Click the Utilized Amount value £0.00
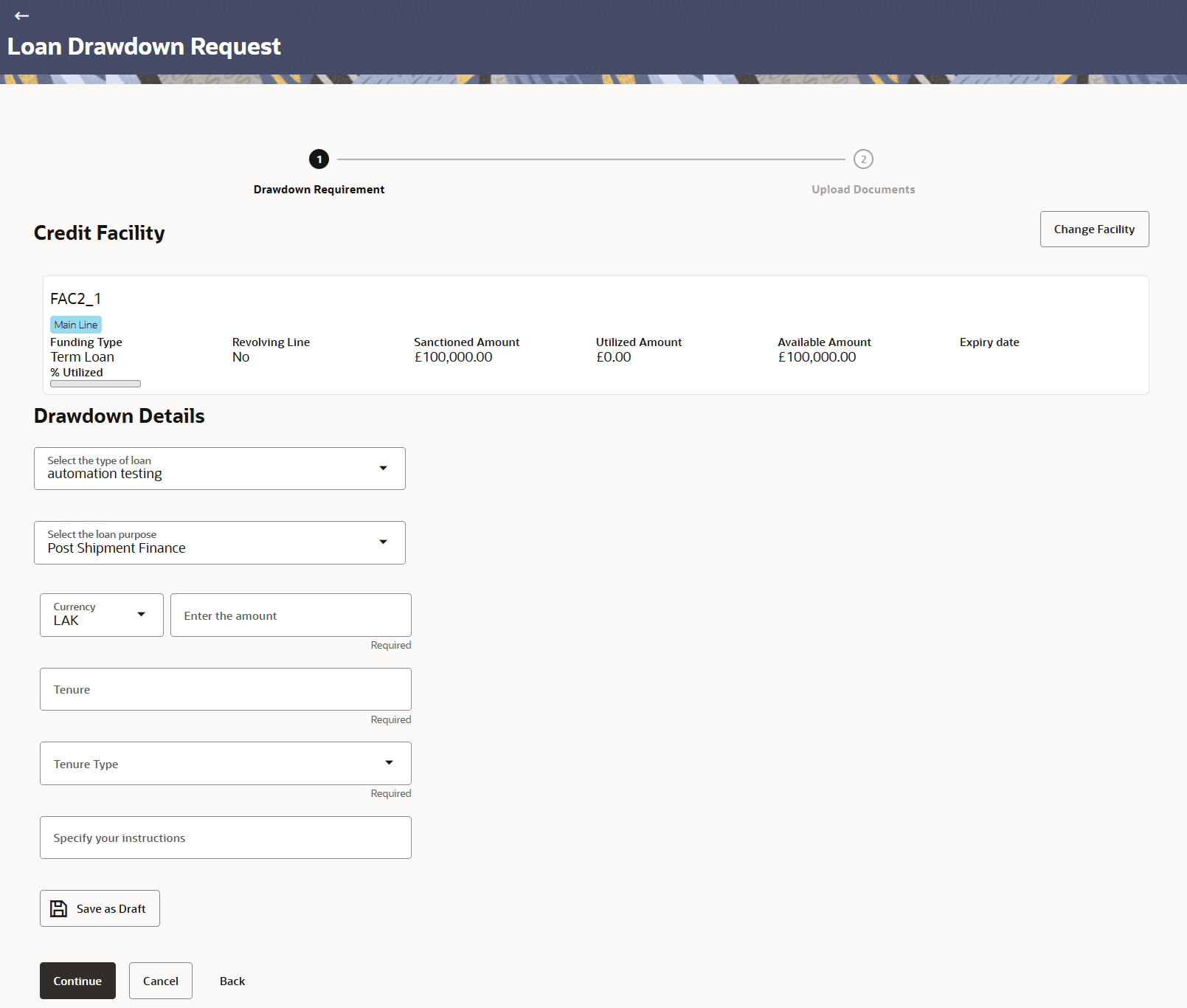 (x=613, y=357)
